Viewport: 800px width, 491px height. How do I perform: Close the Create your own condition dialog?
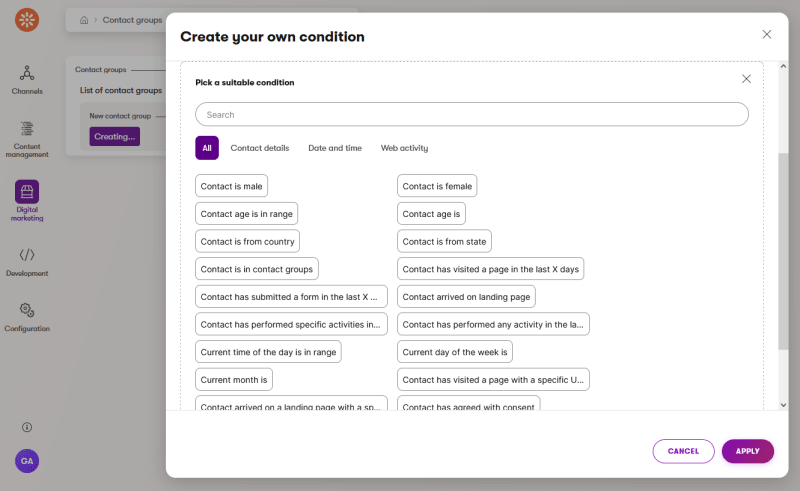tap(767, 34)
